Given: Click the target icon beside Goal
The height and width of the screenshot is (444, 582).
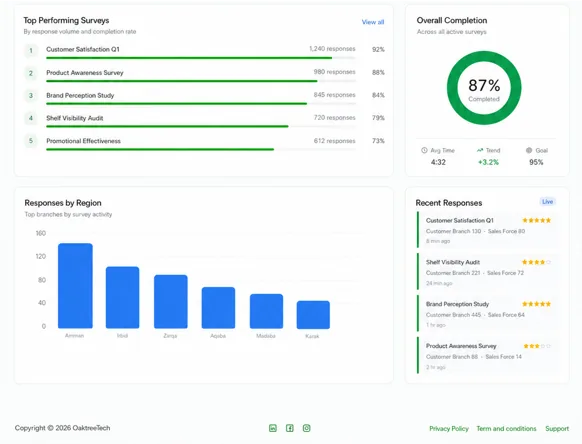Looking at the screenshot, I should pos(529,150).
